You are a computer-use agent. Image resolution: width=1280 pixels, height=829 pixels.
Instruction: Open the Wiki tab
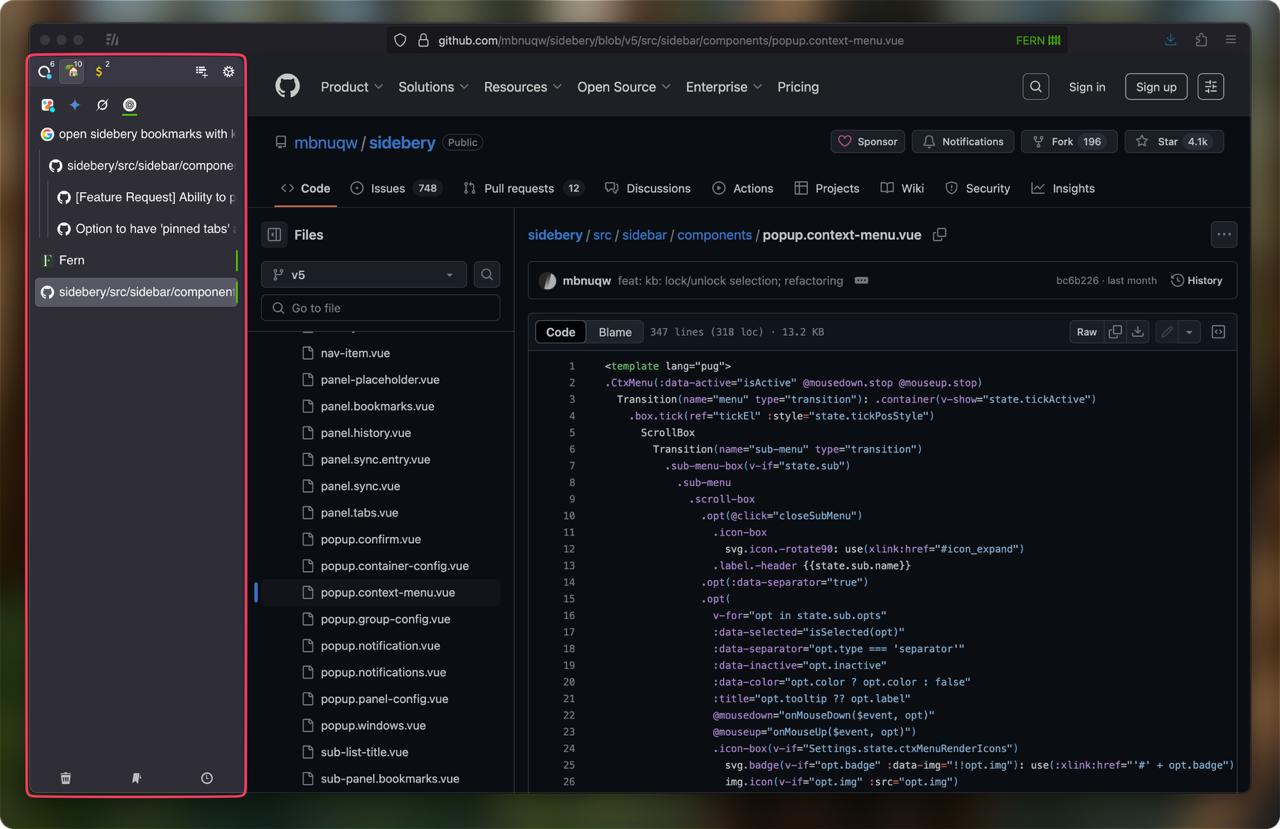[902, 188]
